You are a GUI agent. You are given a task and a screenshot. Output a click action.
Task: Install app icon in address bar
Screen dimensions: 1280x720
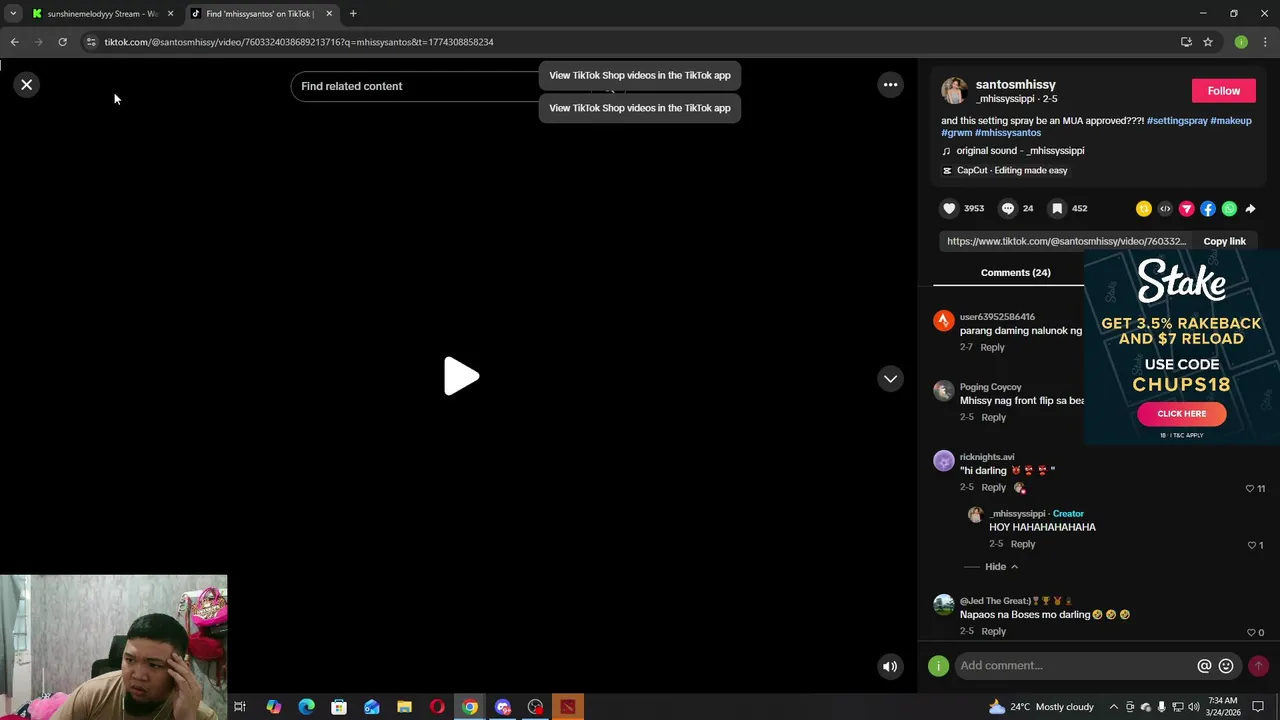click(1186, 42)
